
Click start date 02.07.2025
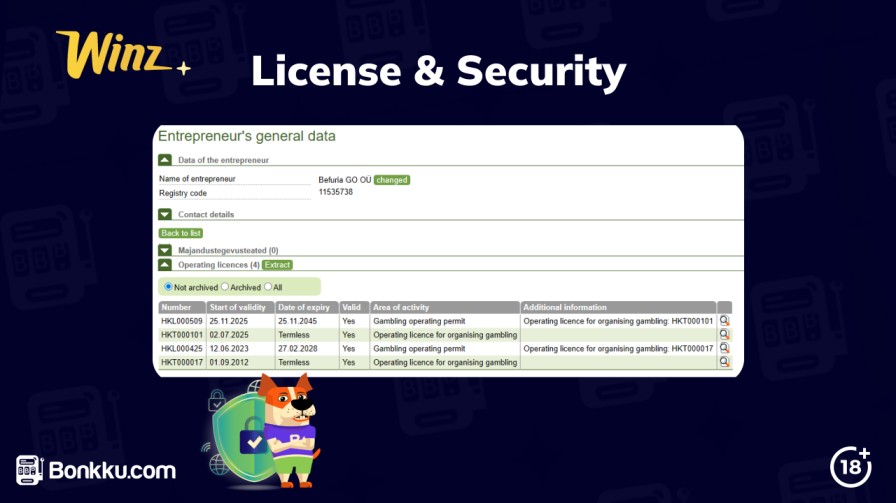click(x=229, y=335)
